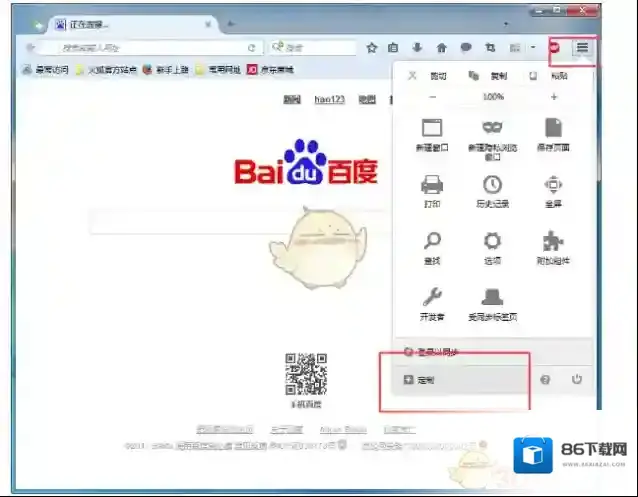Click the hao123 link
This screenshot has height=497, width=638.
(x=330, y=99)
